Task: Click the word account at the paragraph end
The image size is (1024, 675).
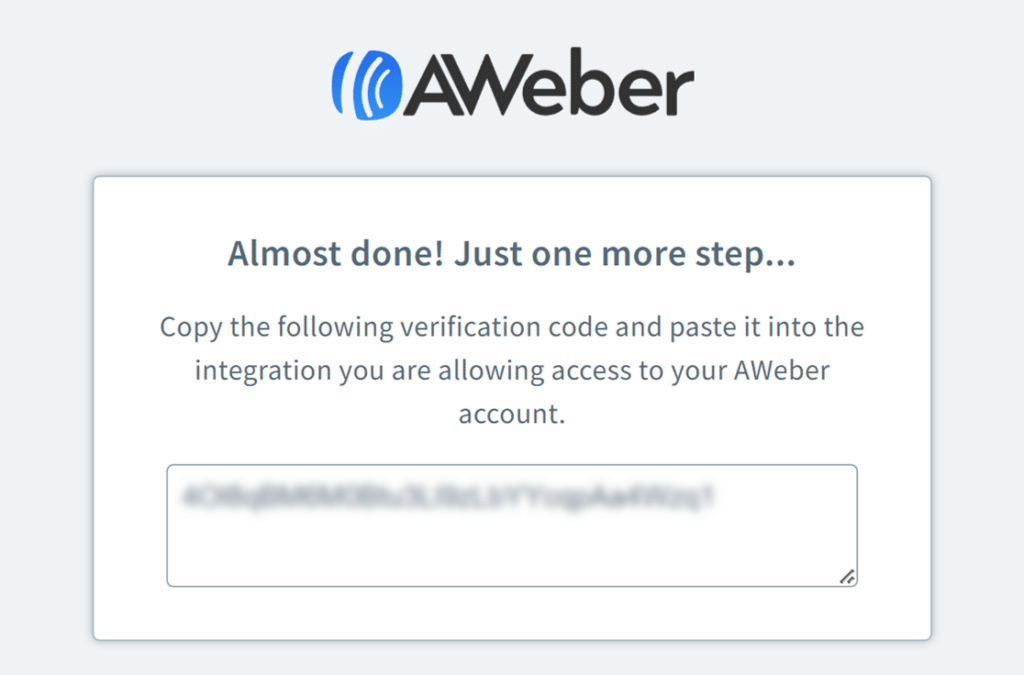Action: point(511,413)
